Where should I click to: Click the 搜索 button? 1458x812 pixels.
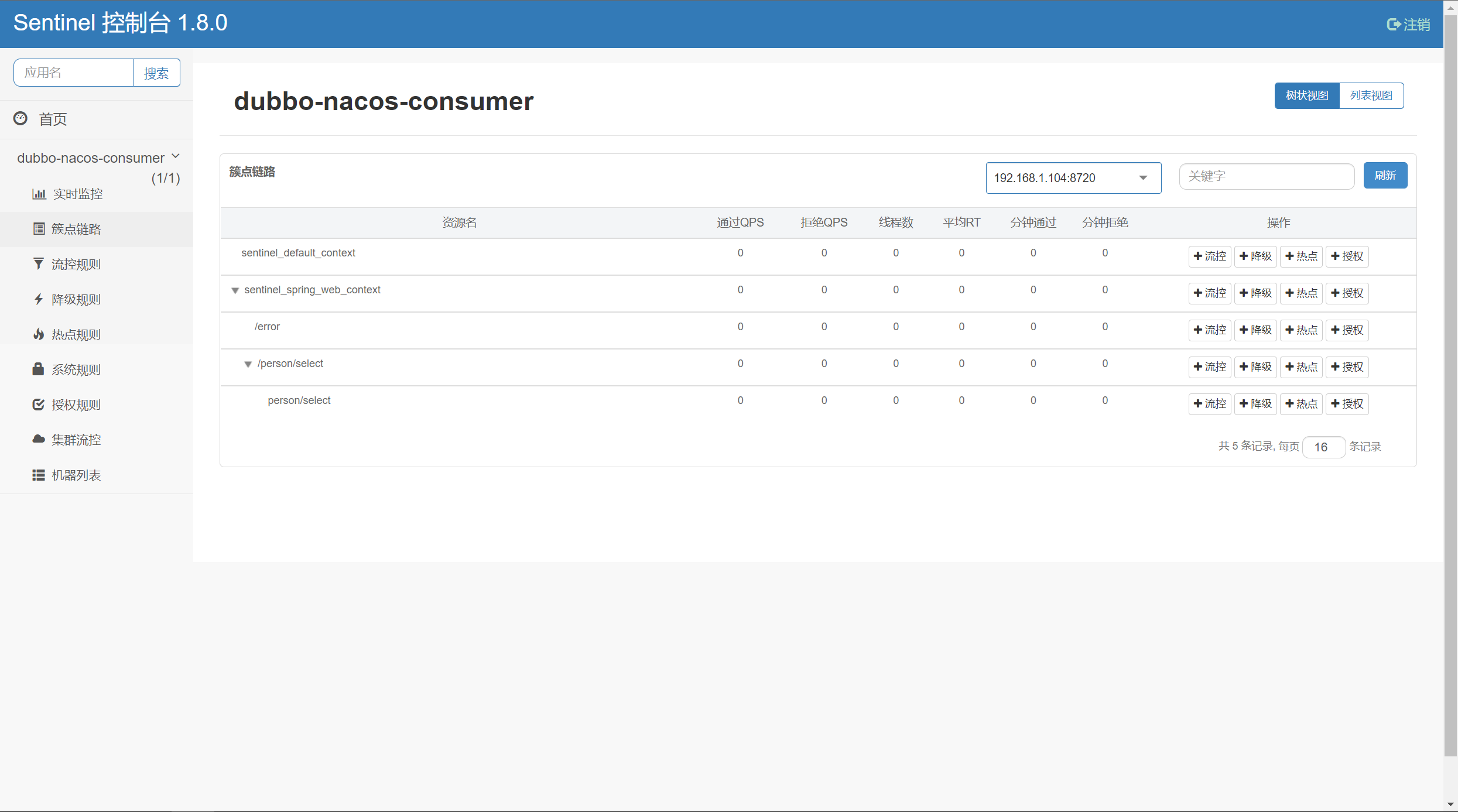click(x=156, y=73)
